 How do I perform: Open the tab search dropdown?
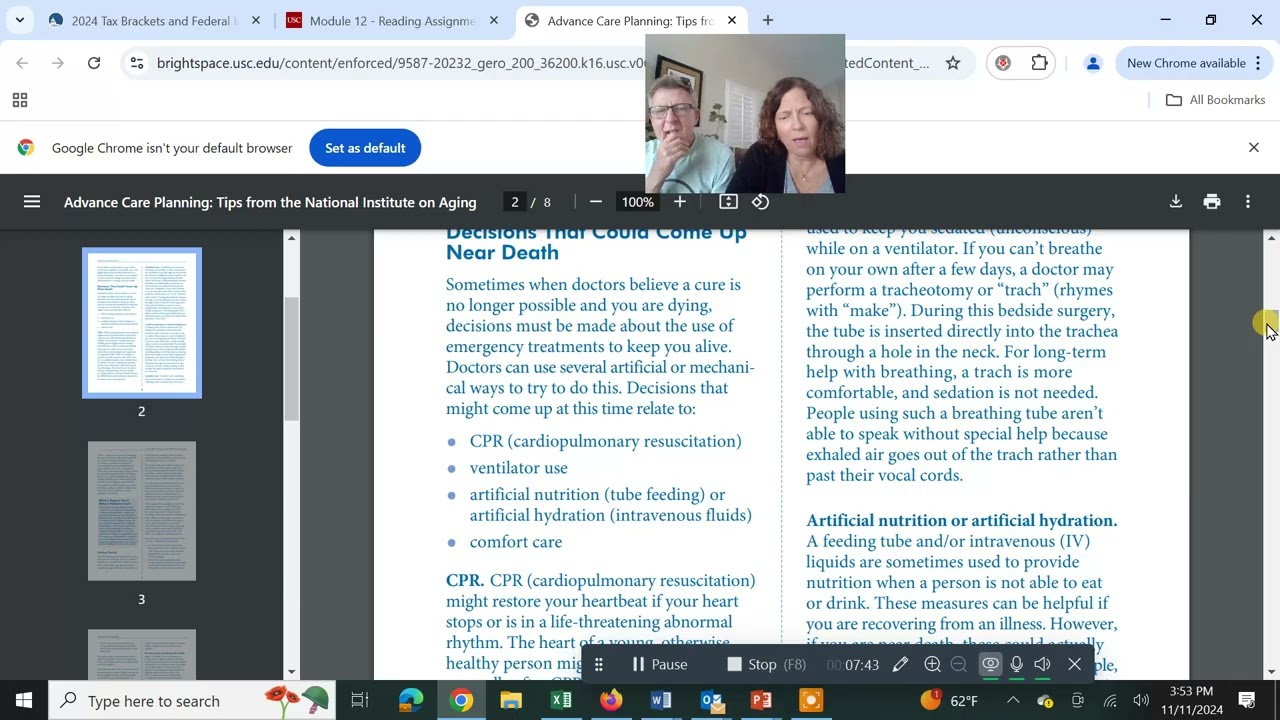19,20
